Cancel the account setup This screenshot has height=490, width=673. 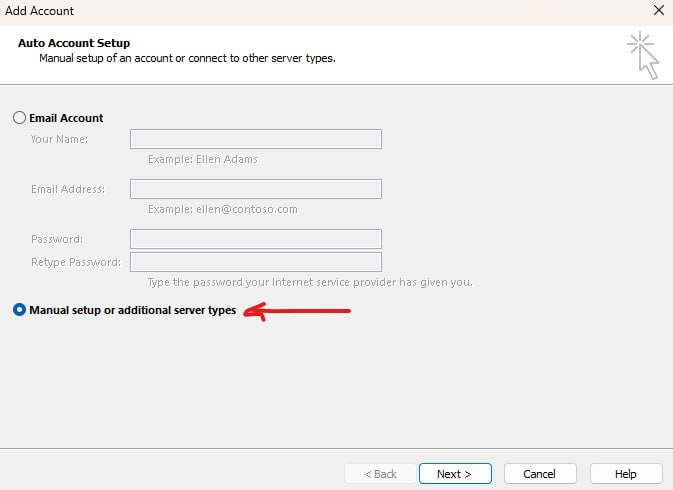(540, 474)
